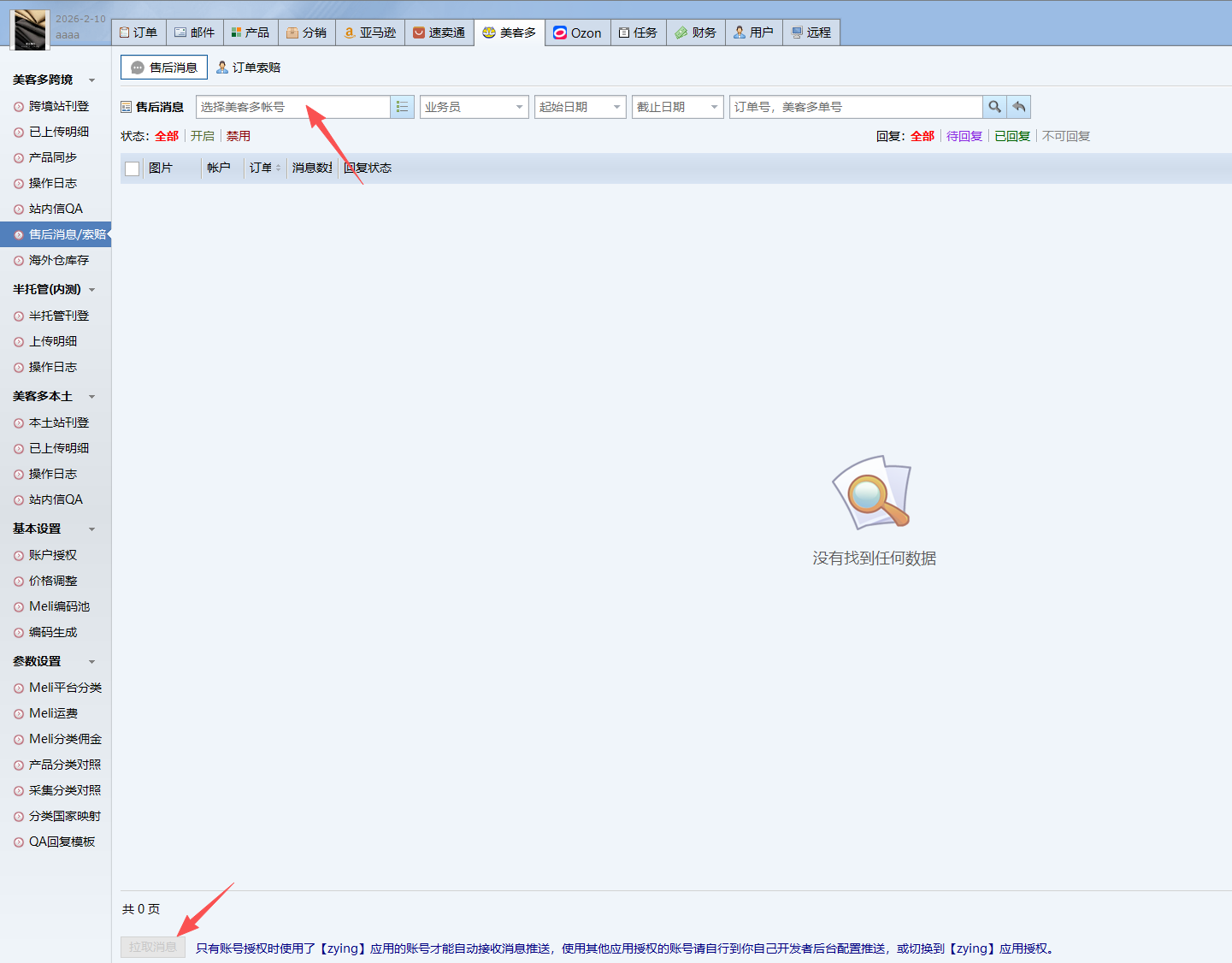
Task: Open the 远程 remote tab
Action: pos(811,32)
